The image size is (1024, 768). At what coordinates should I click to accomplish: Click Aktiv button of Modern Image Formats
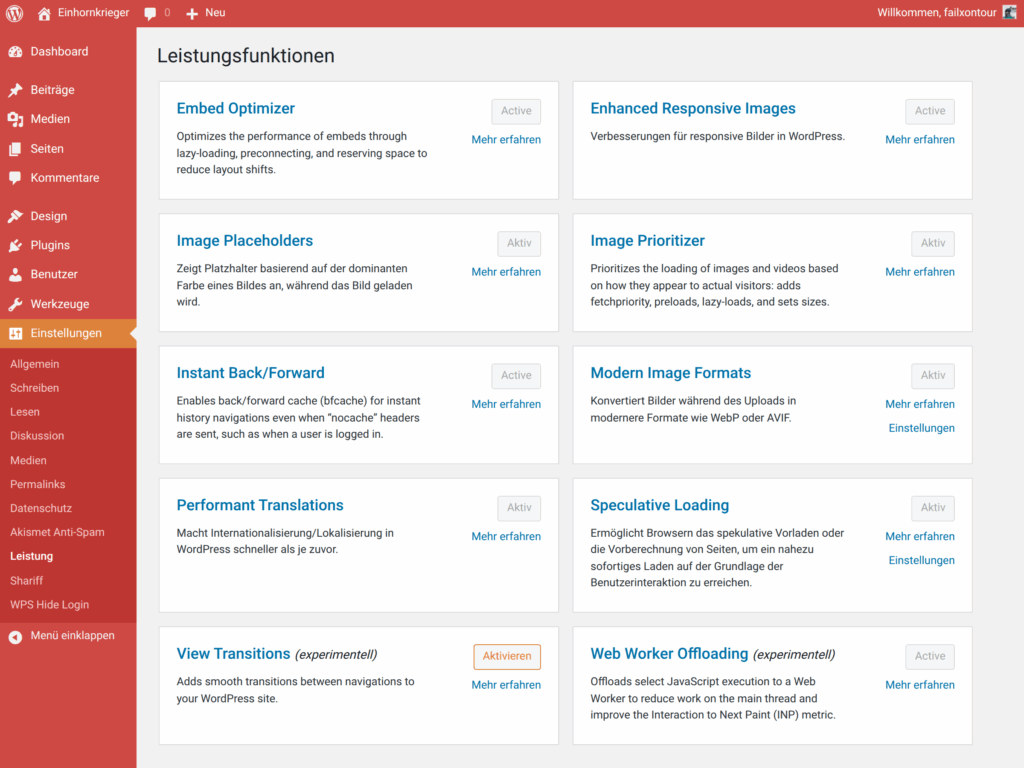click(933, 376)
